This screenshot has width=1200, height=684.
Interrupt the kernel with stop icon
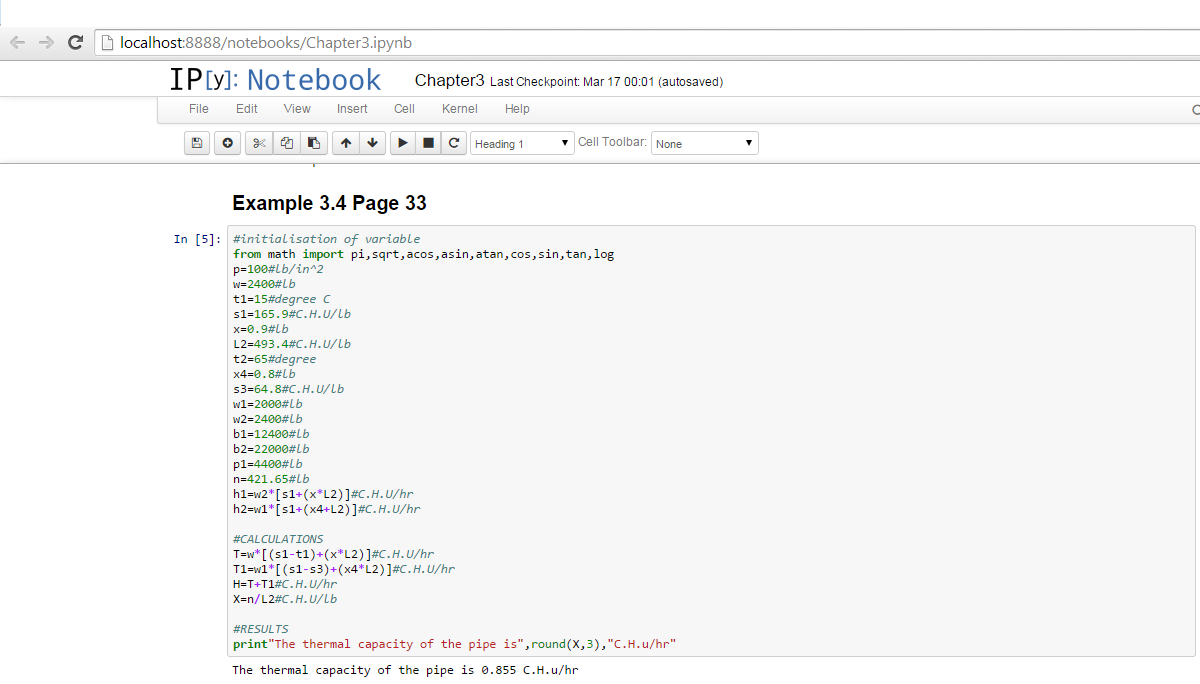coord(428,143)
